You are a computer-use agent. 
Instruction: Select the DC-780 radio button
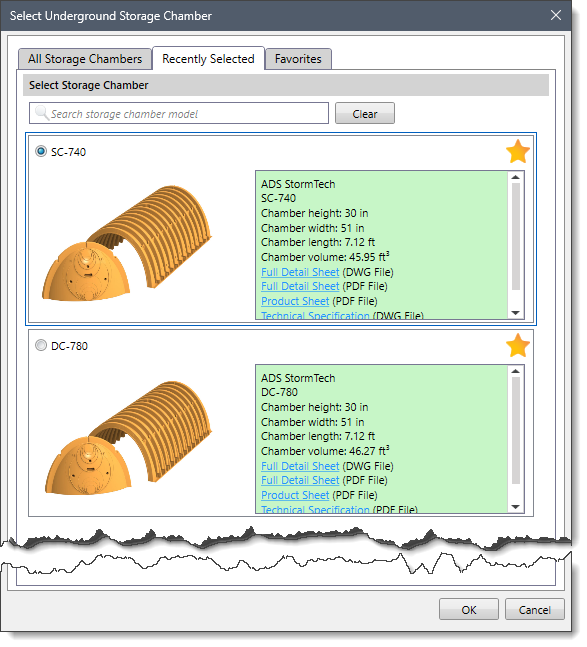(x=40, y=345)
